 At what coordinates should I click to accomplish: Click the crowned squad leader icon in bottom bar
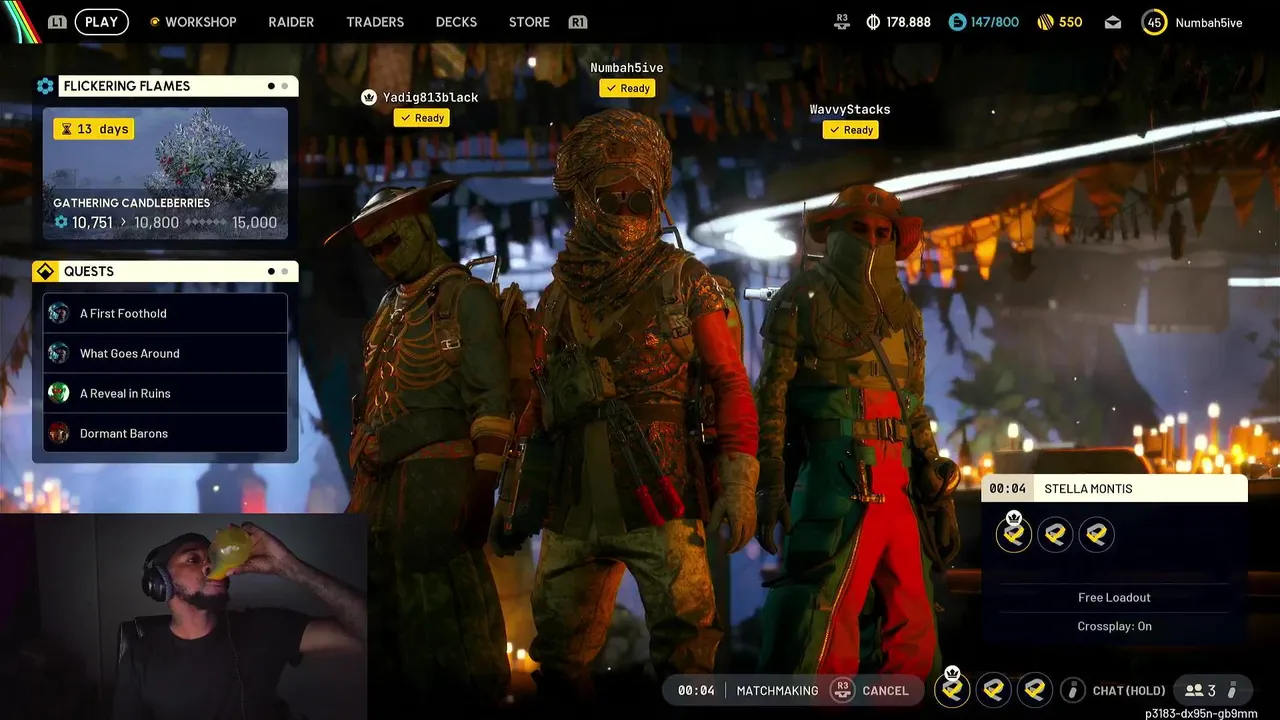(952, 688)
